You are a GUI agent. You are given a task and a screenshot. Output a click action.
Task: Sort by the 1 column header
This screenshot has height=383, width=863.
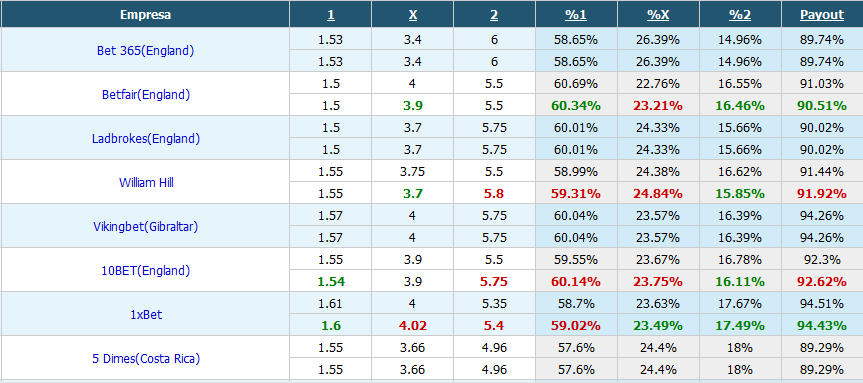click(330, 15)
